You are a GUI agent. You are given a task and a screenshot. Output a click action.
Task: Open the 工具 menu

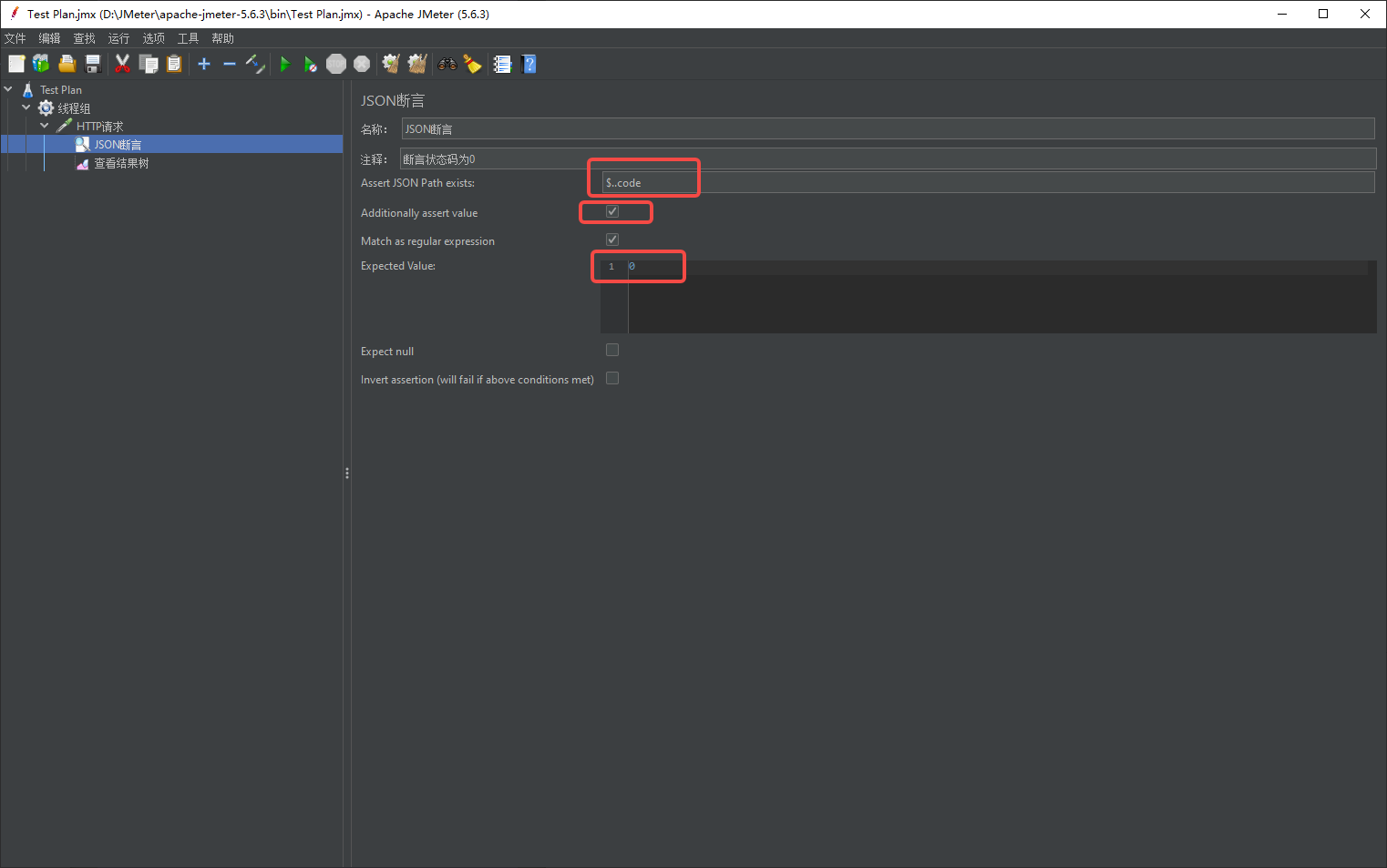coord(188,38)
